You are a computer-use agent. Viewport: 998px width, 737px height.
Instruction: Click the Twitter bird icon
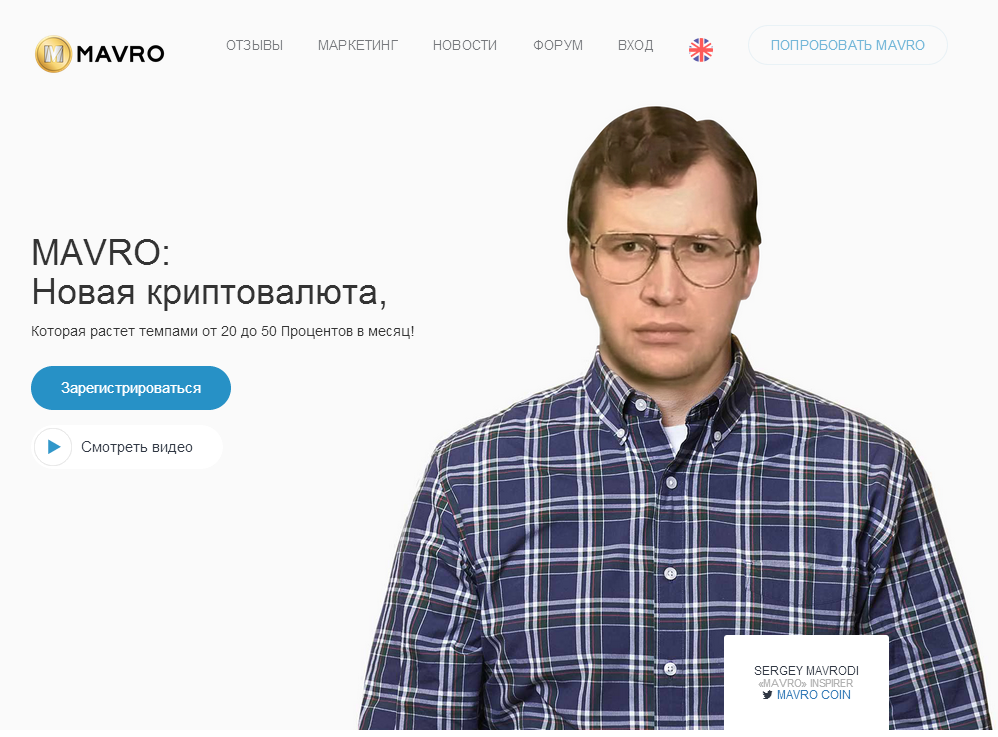767,695
